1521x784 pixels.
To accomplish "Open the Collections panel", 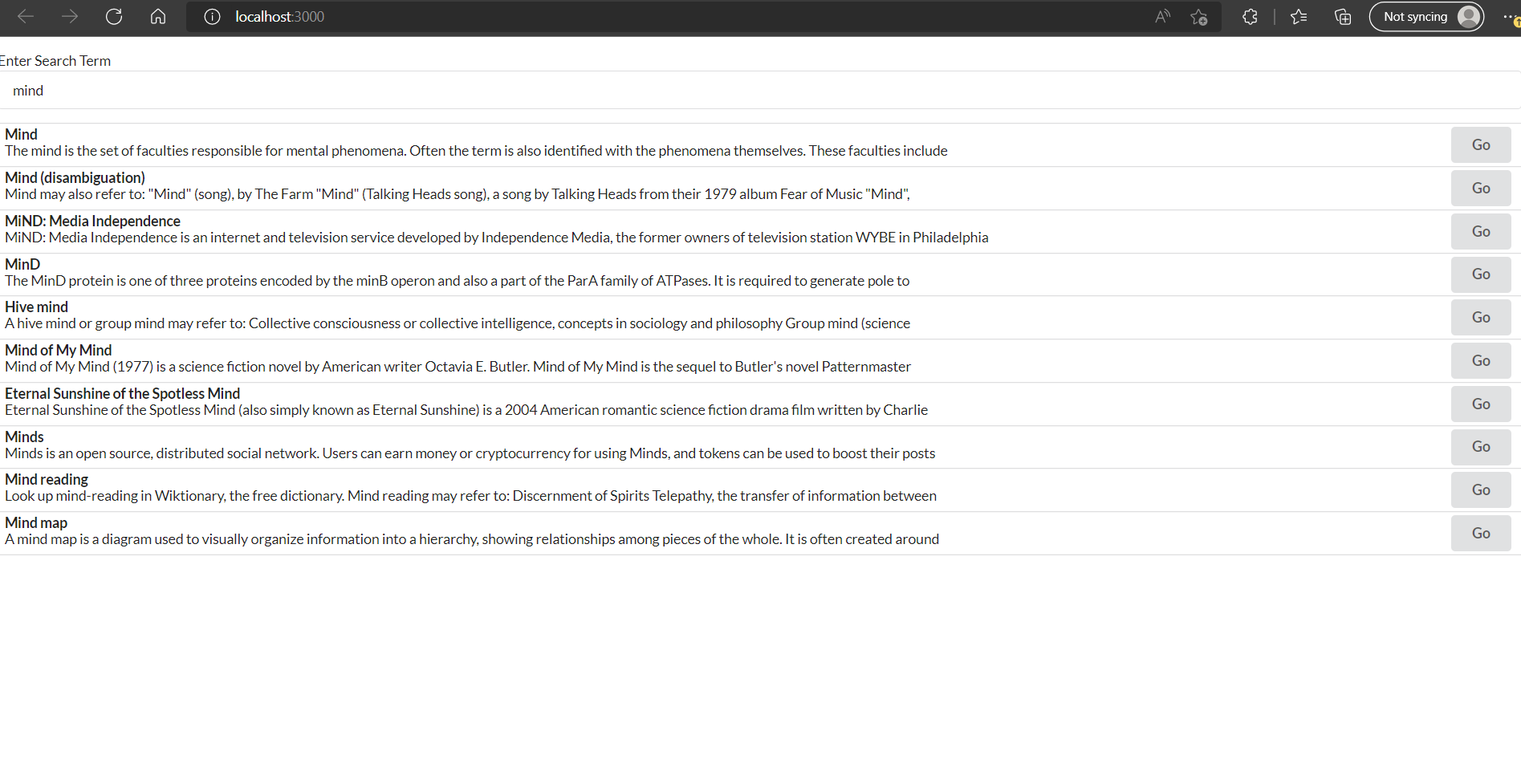I will pyautogui.click(x=1343, y=17).
